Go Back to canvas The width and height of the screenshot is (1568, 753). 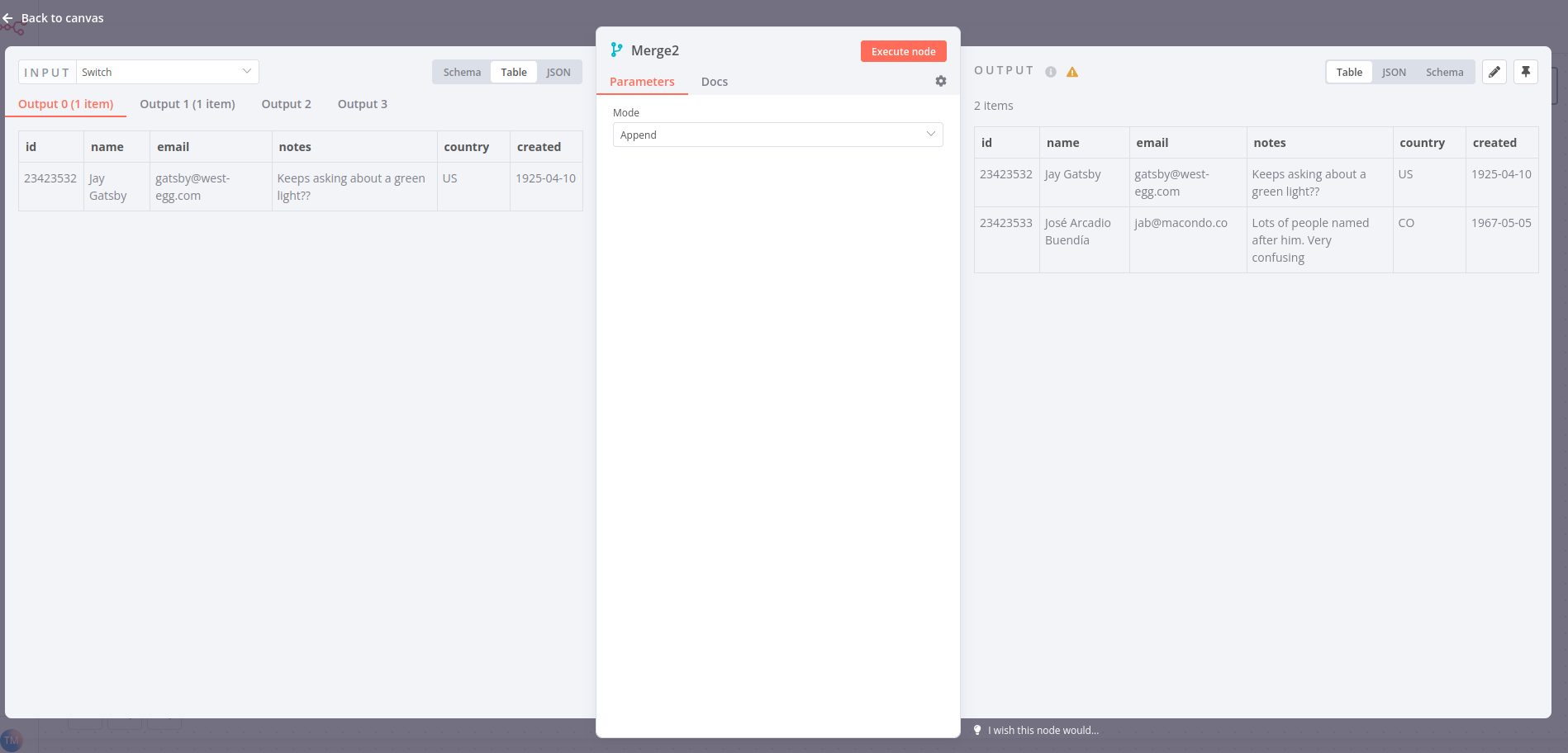pyautogui.click(x=63, y=18)
